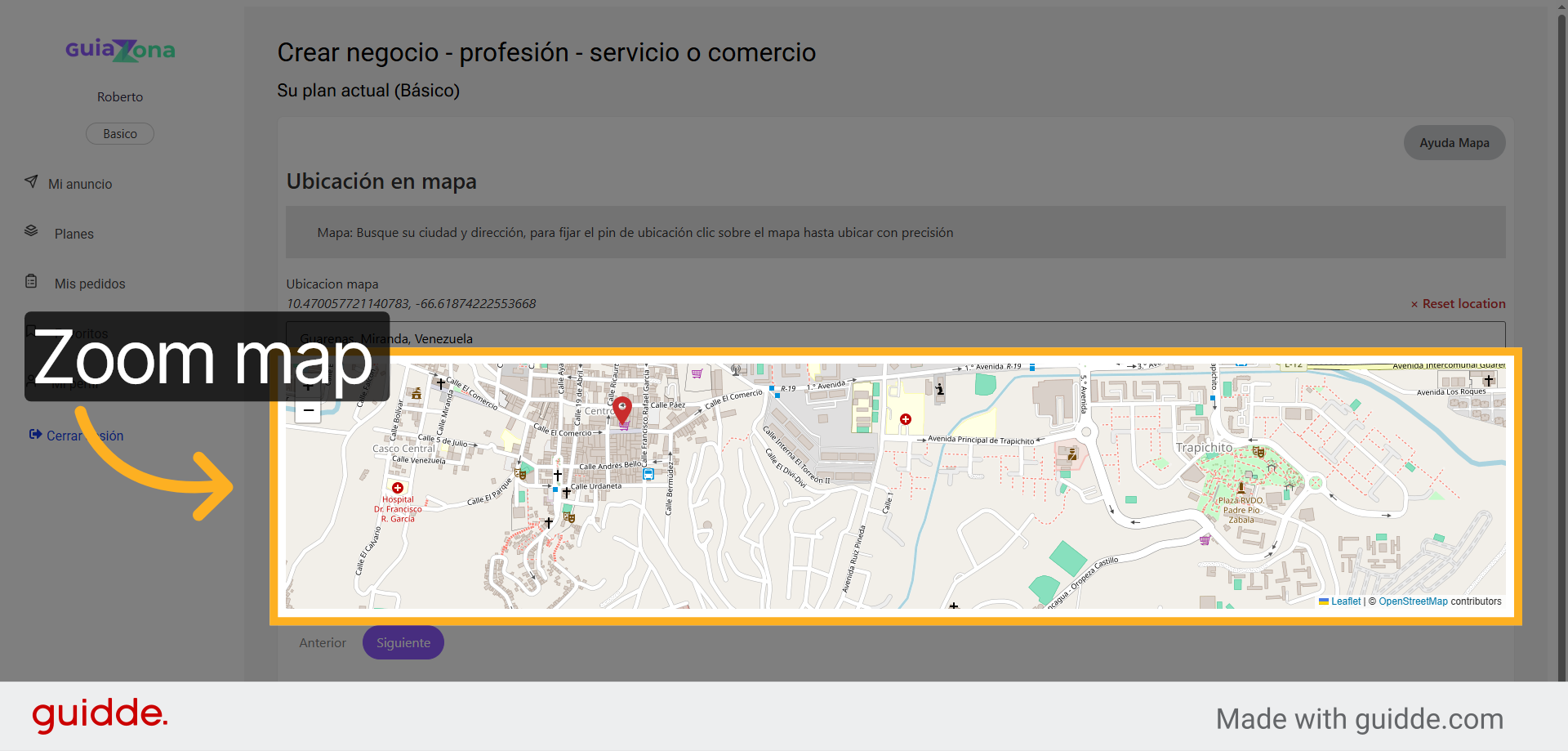Click Cerrar sesión link
Image resolution: width=1568 pixels, height=751 pixels.
tap(85, 436)
